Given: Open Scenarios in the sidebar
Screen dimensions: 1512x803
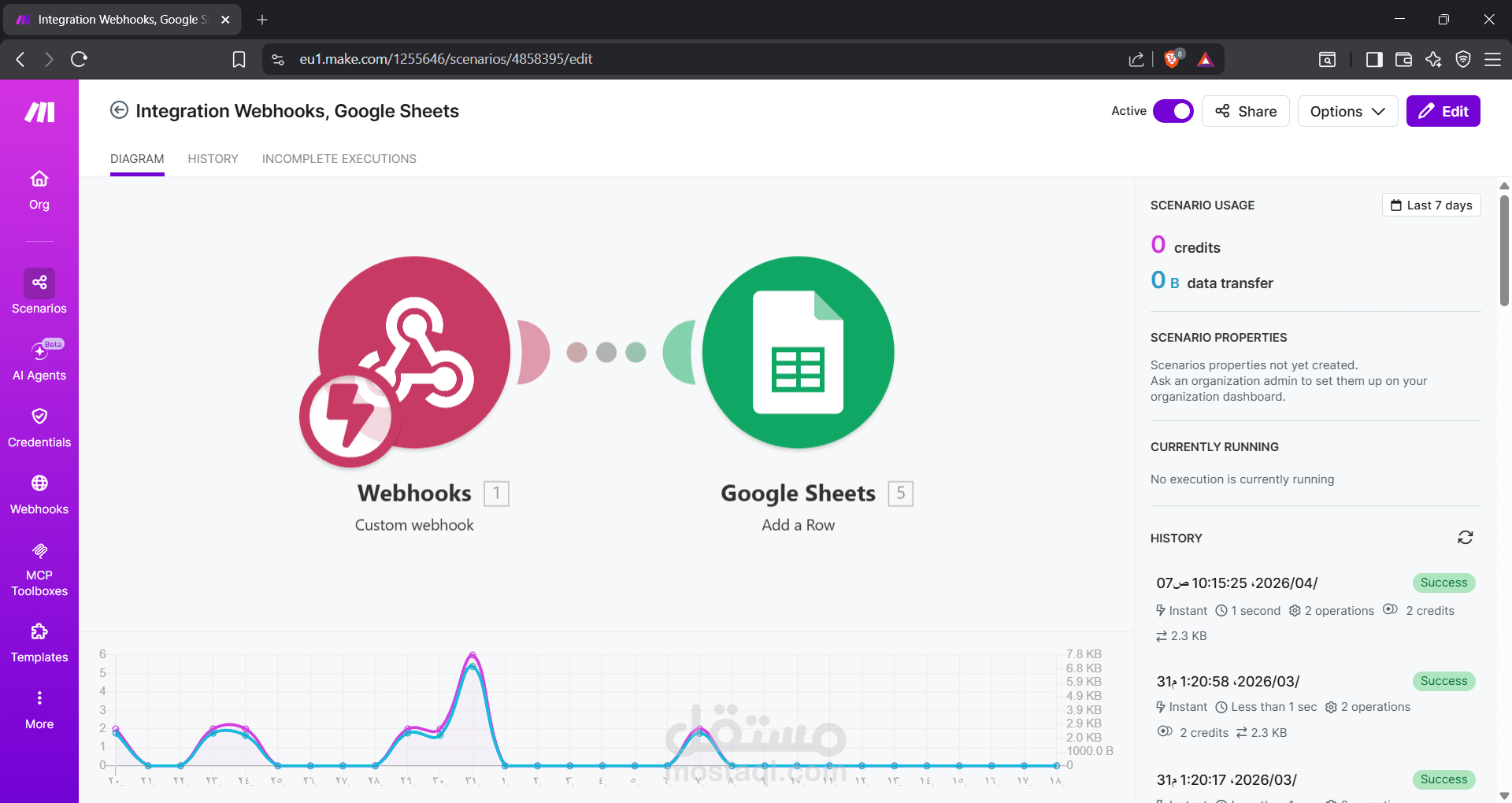Looking at the screenshot, I should [x=39, y=292].
